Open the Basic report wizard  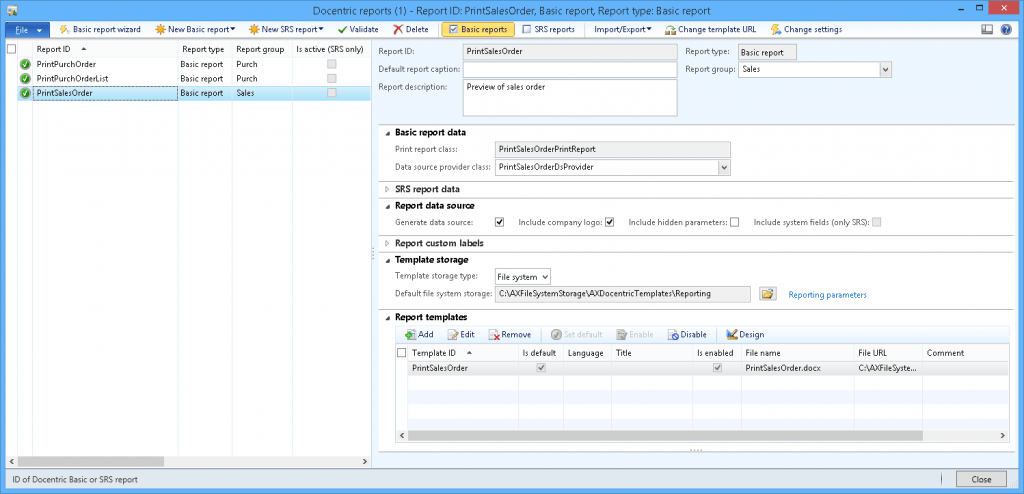pos(100,29)
